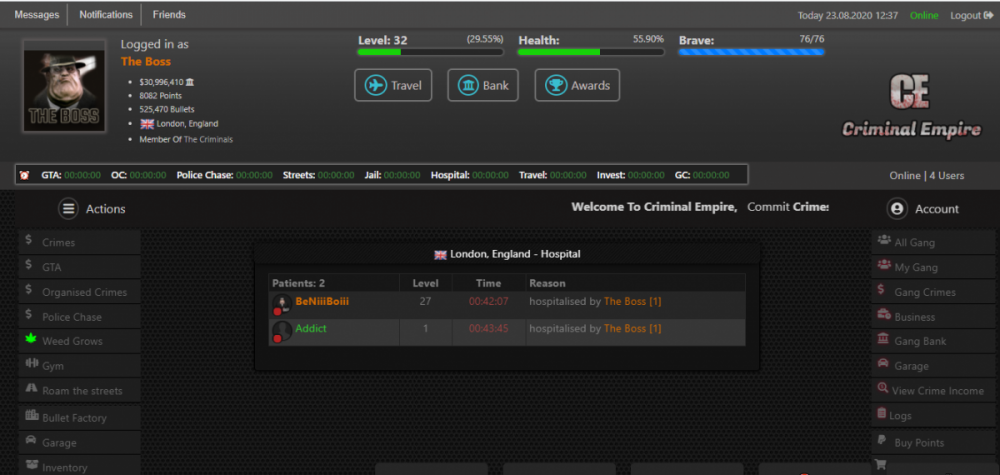Click the Gym dumbbell icon
This screenshot has width=1000, height=475.
click(x=31, y=366)
